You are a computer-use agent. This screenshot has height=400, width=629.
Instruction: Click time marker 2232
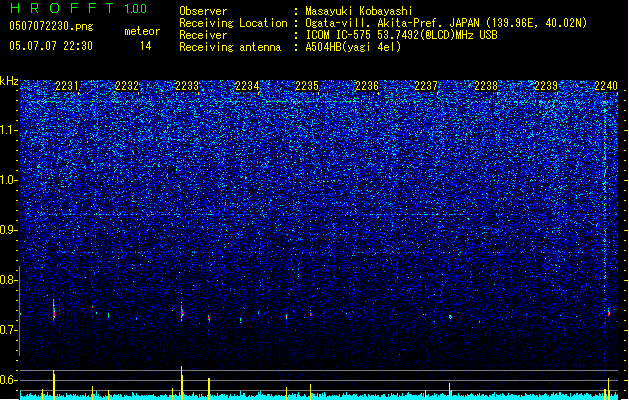(127, 86)
